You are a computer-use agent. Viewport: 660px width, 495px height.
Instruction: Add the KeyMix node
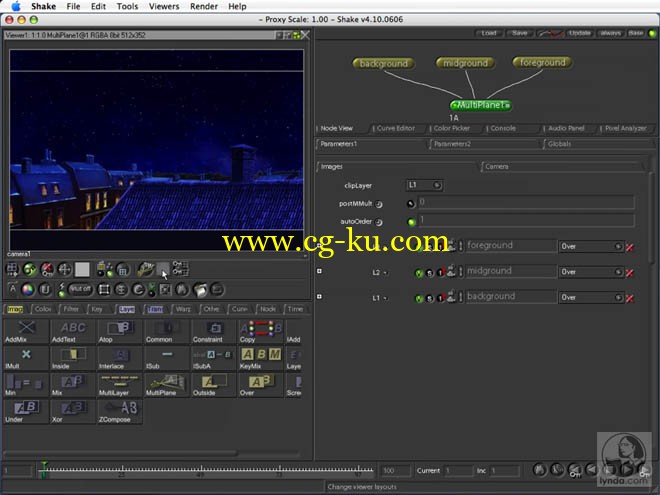(x=261, y=358)
